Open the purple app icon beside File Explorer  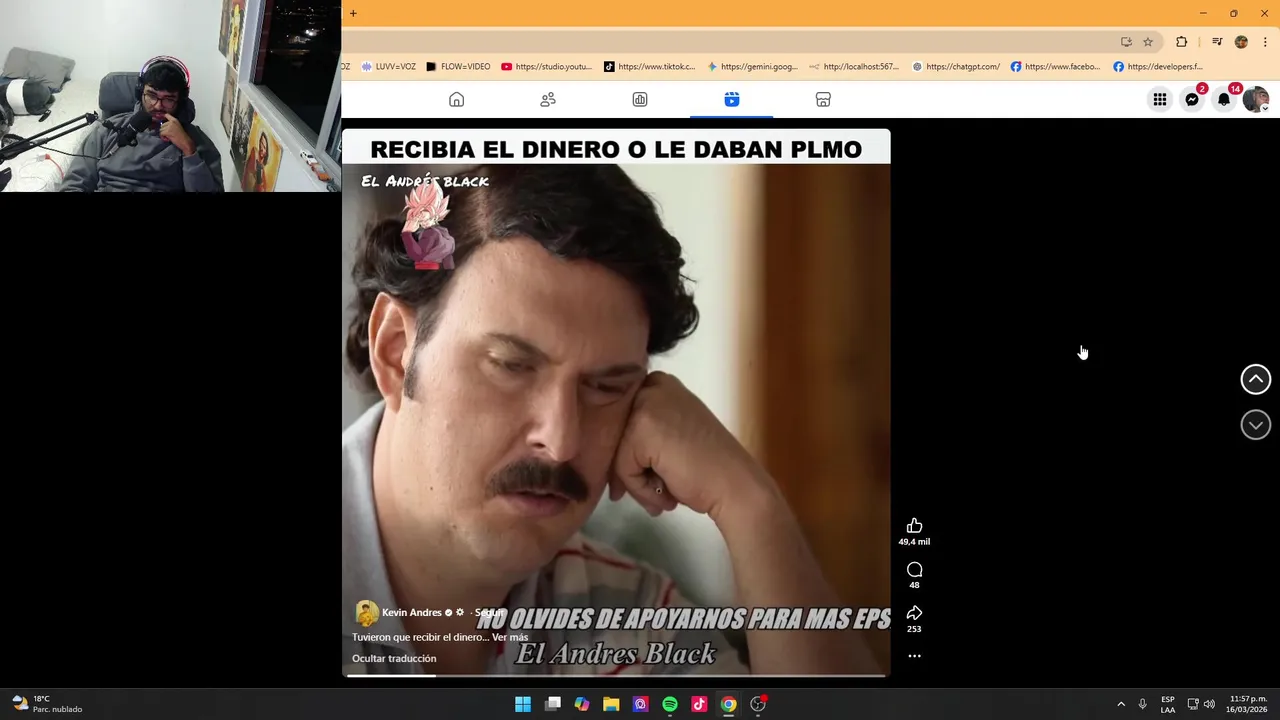click(x=641, y=704)
